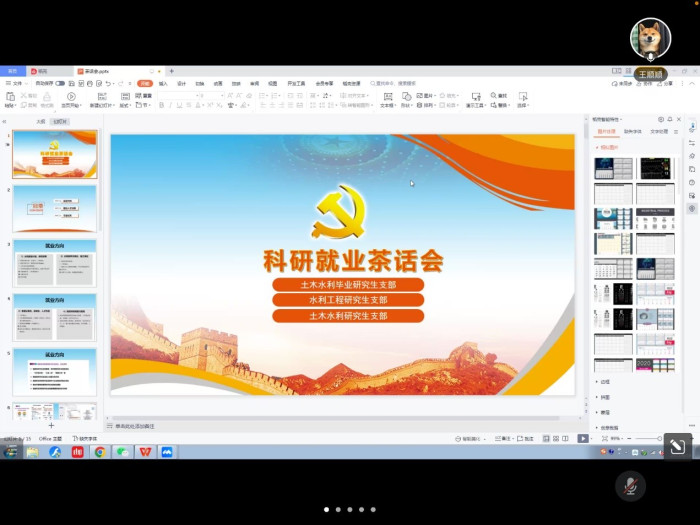
Task: Click the Print icon in quick access bar
Action: (x=90, y=83)
